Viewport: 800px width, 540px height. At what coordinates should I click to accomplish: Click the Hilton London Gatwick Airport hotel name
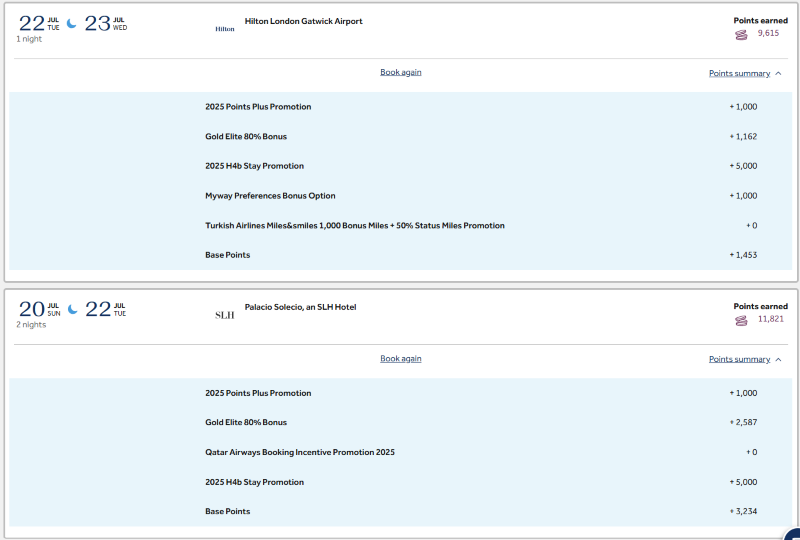pos(304,21)
